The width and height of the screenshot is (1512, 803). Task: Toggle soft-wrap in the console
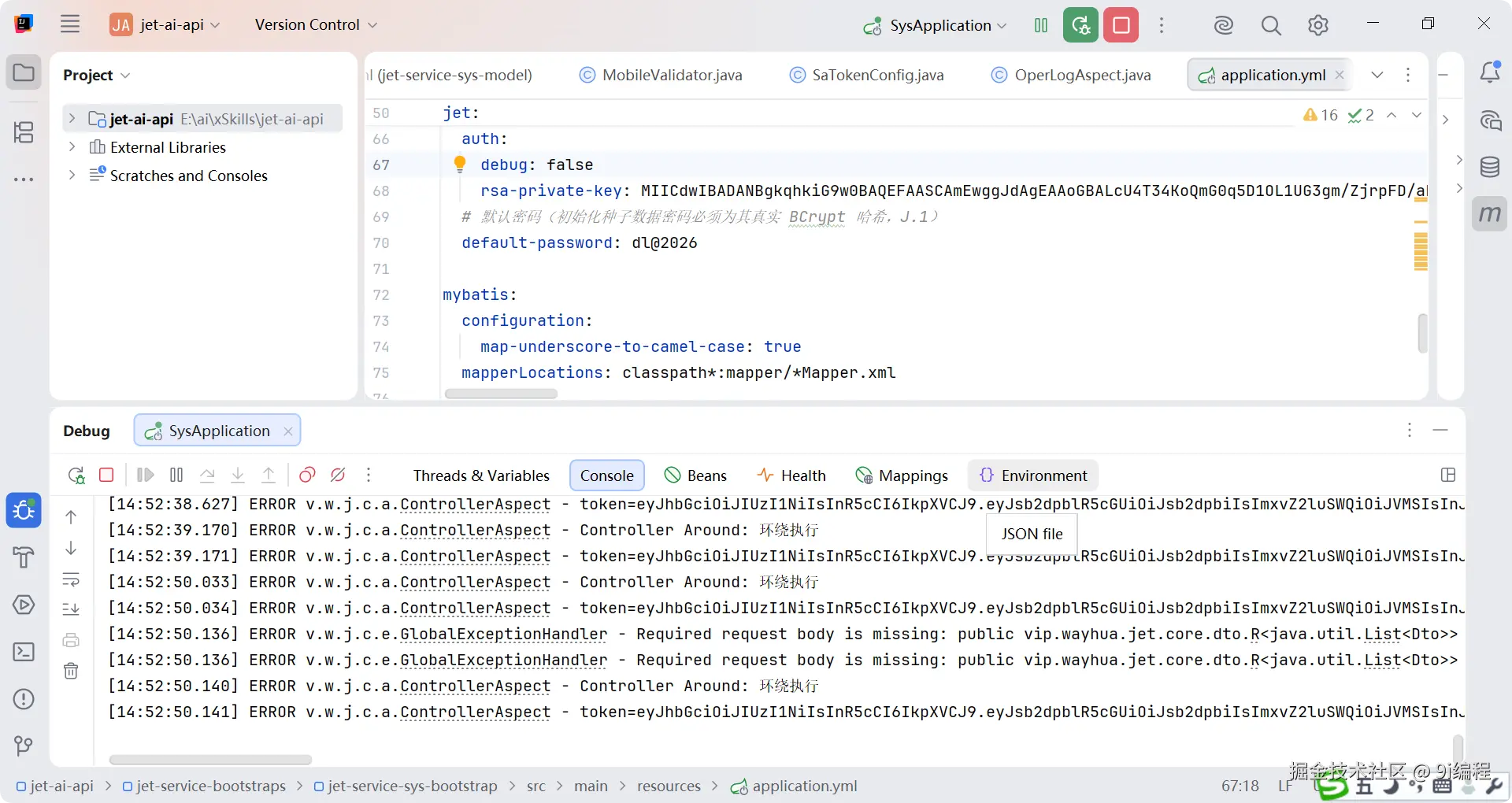point(71,580)
